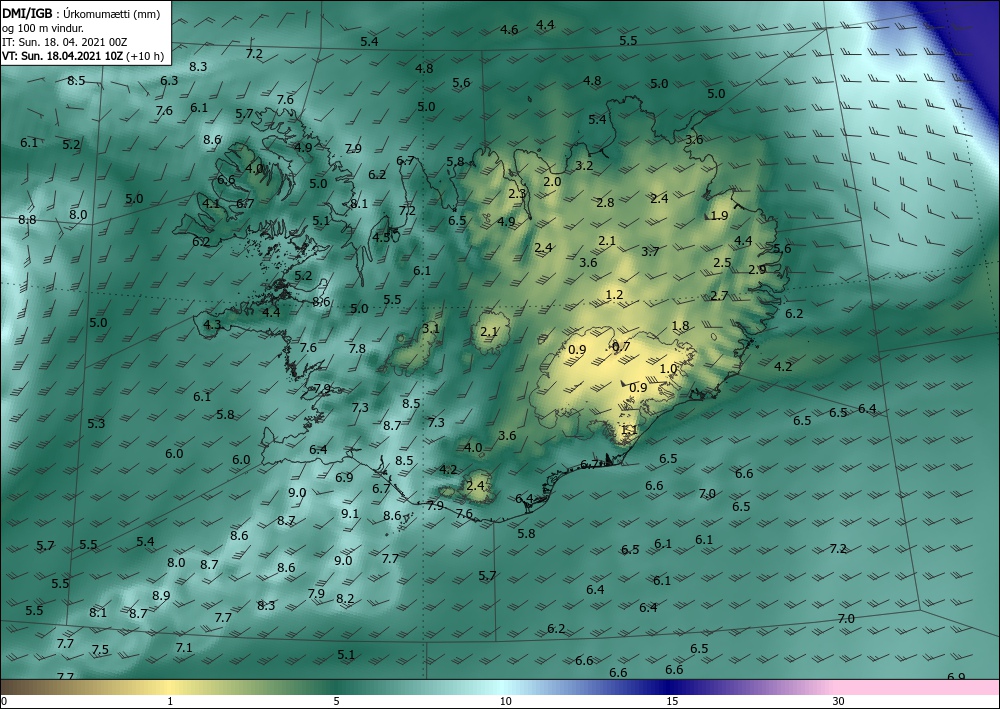Image resolution: width=1000 pixels, height=709 pixels.
Task: Click the 7.8 precipitation value
Action: tap(357, 348)
